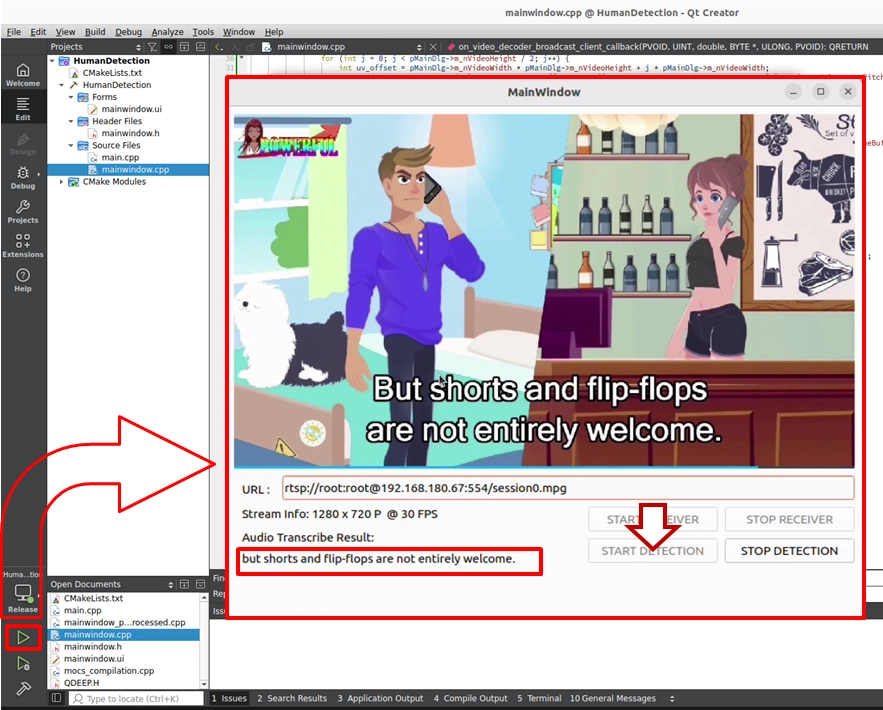This screenshot has height=710, width=883.
Task: Collapse the Header Files folder
Action: (71, 121)
